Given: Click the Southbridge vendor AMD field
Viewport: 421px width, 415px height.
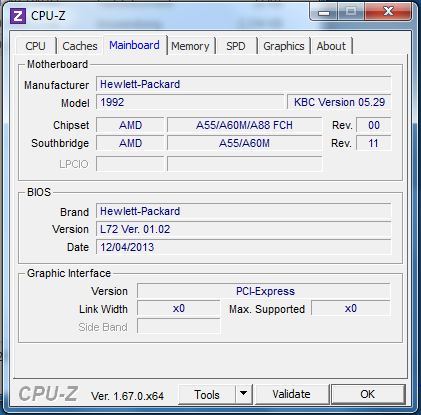Looking at the screenshot, I should (130, 143).
